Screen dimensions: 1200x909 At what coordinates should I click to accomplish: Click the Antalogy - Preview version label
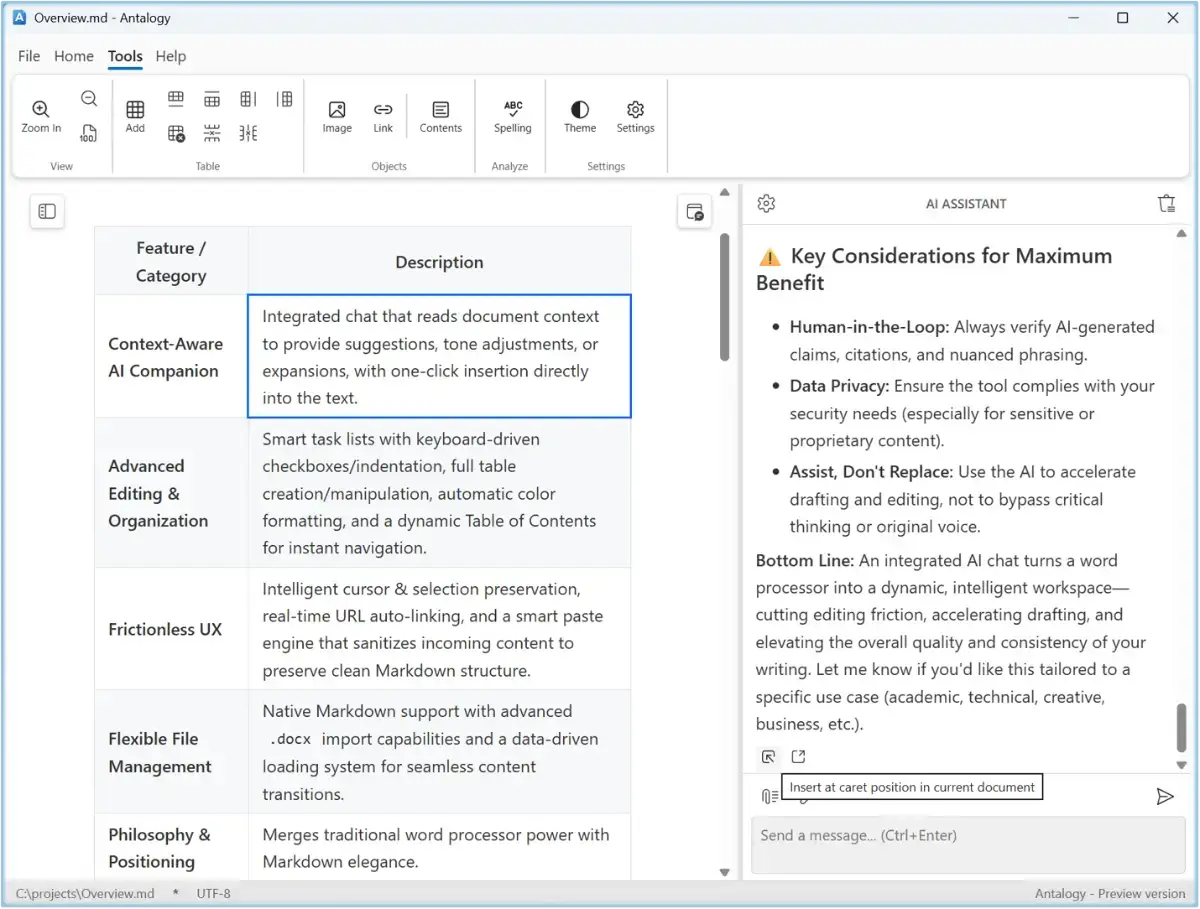coord(1109,893)
